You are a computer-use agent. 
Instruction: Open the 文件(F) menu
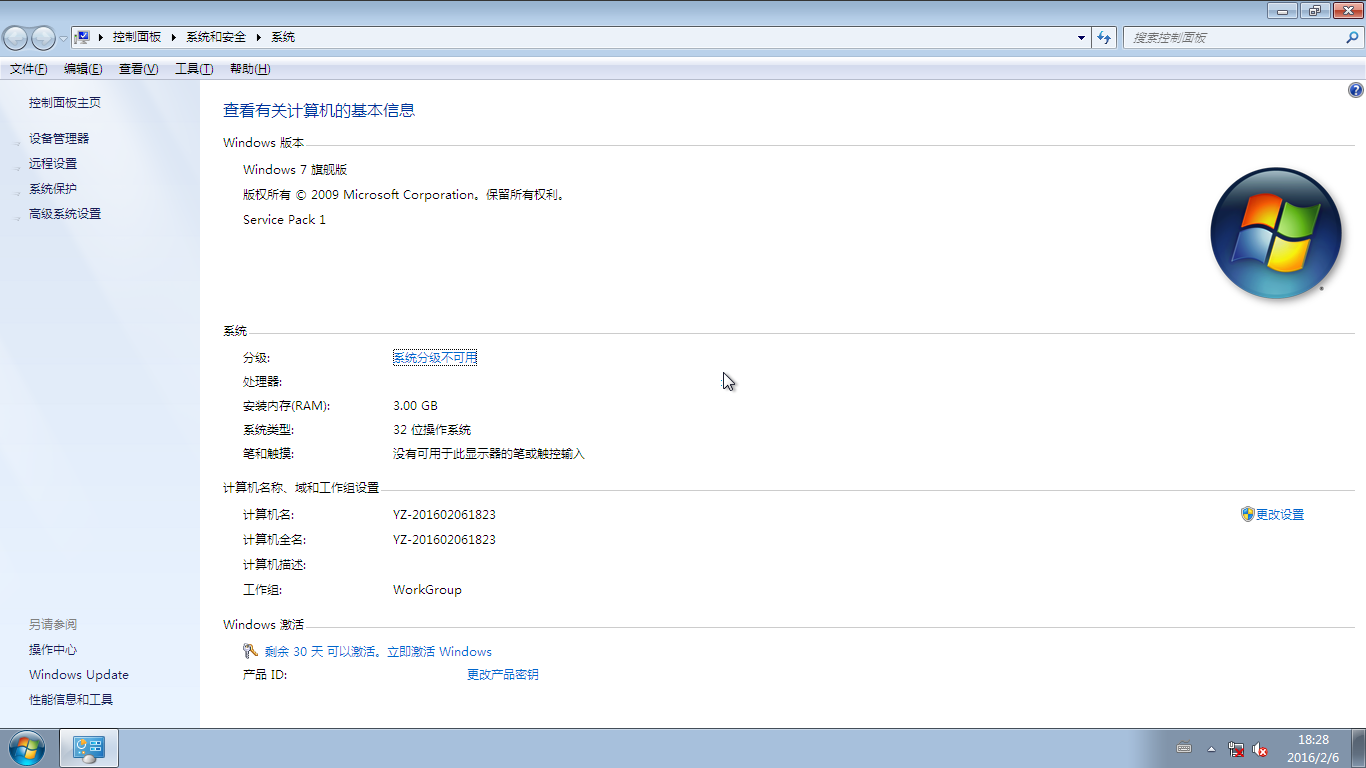(28, 69)
